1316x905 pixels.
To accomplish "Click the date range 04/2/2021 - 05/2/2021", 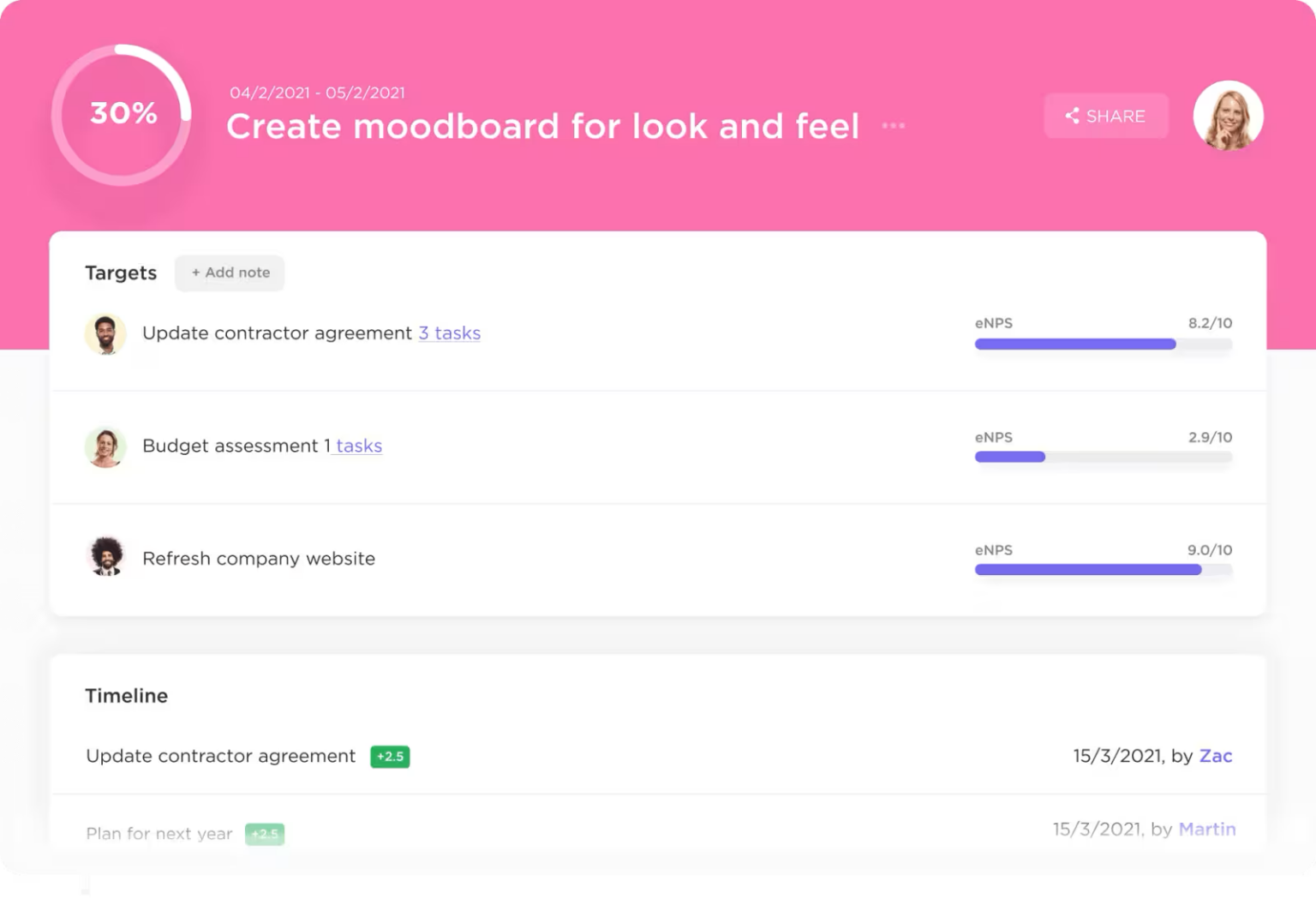I will click(x=318, y=93).
